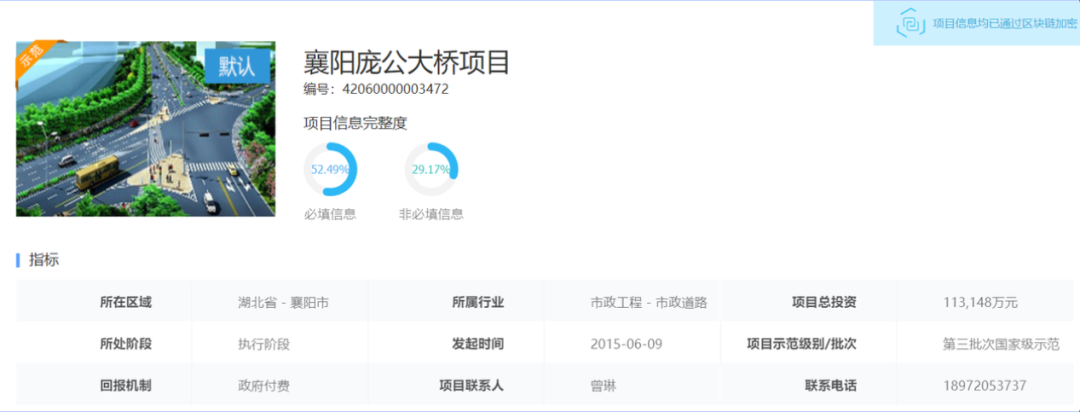Select the value 第三批次国家级示范

[1001, 344]
